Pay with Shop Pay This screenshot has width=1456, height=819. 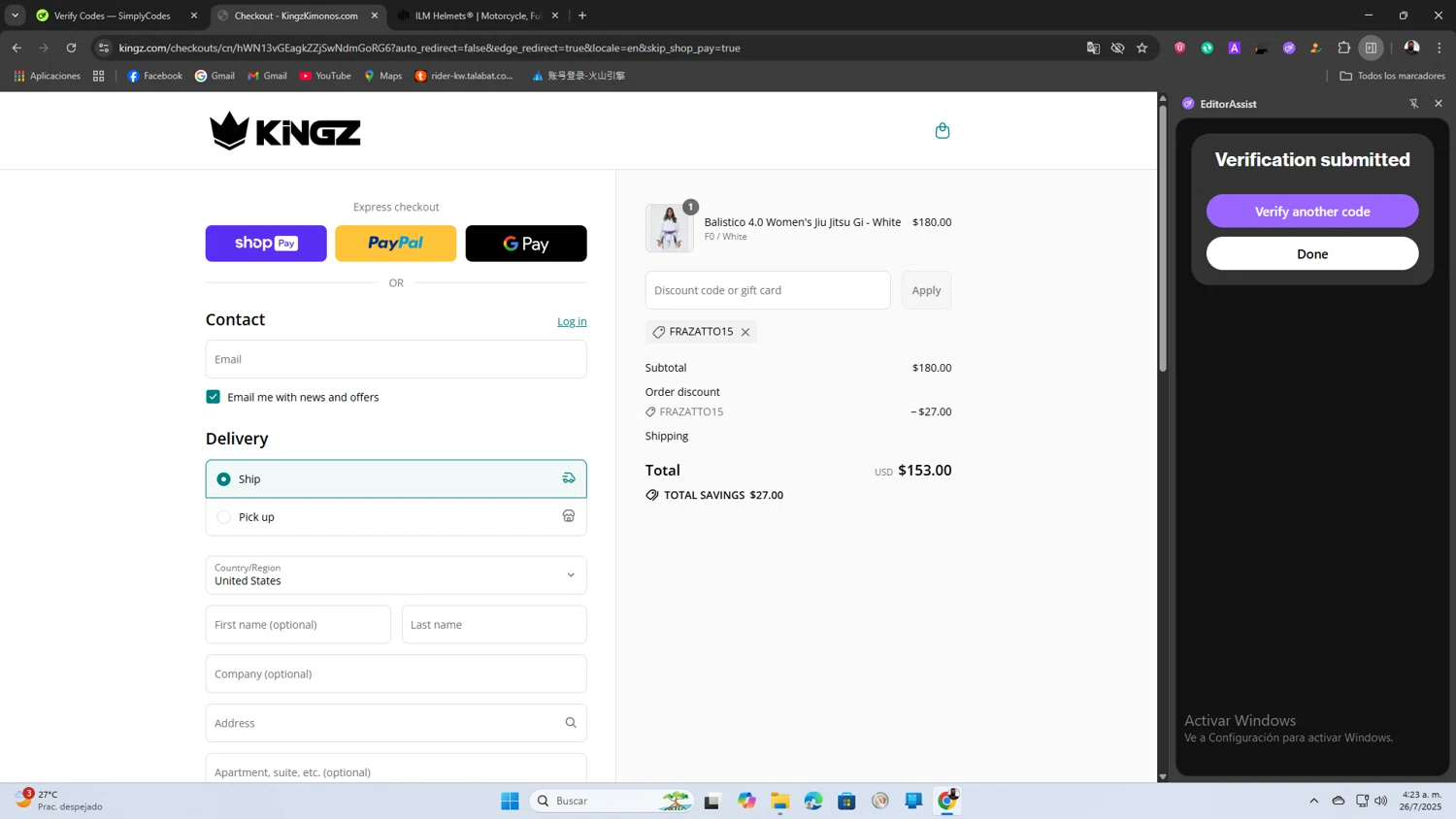[266, 244]
